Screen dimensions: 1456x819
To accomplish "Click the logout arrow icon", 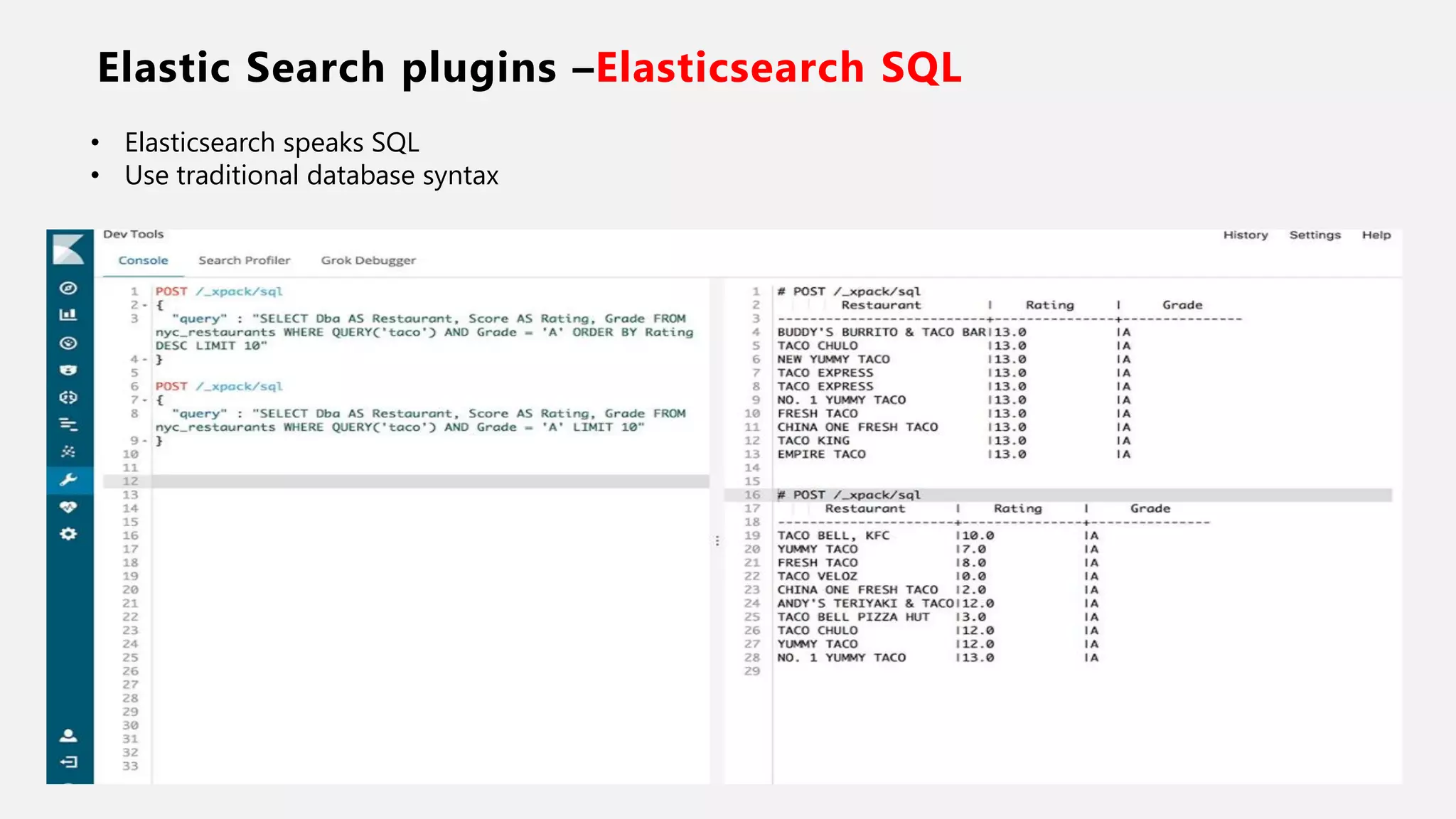I will (x=68, y=762).
